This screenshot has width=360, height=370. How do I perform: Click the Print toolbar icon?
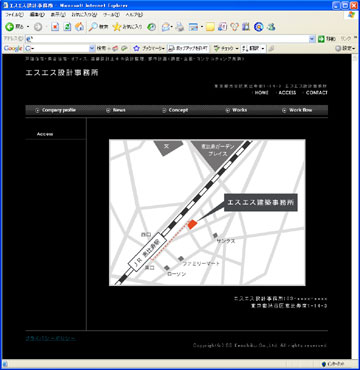[x=180, y=27]
